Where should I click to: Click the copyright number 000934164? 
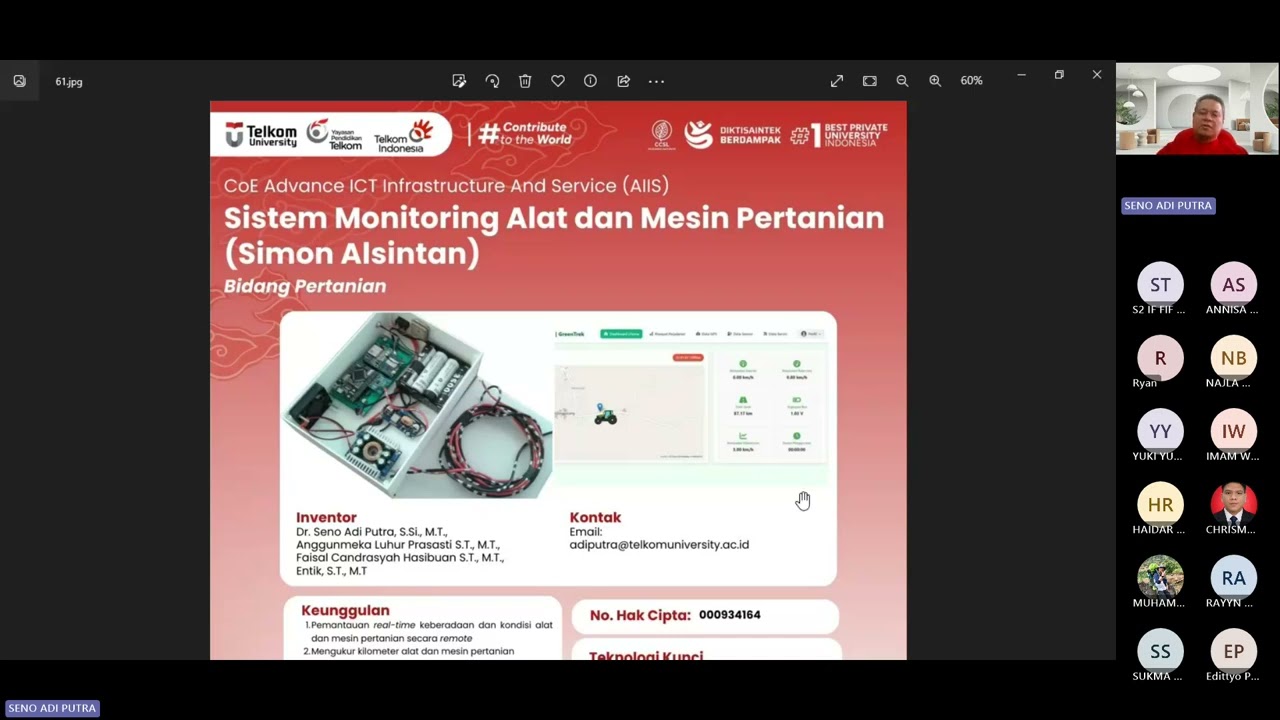(730, 615)
